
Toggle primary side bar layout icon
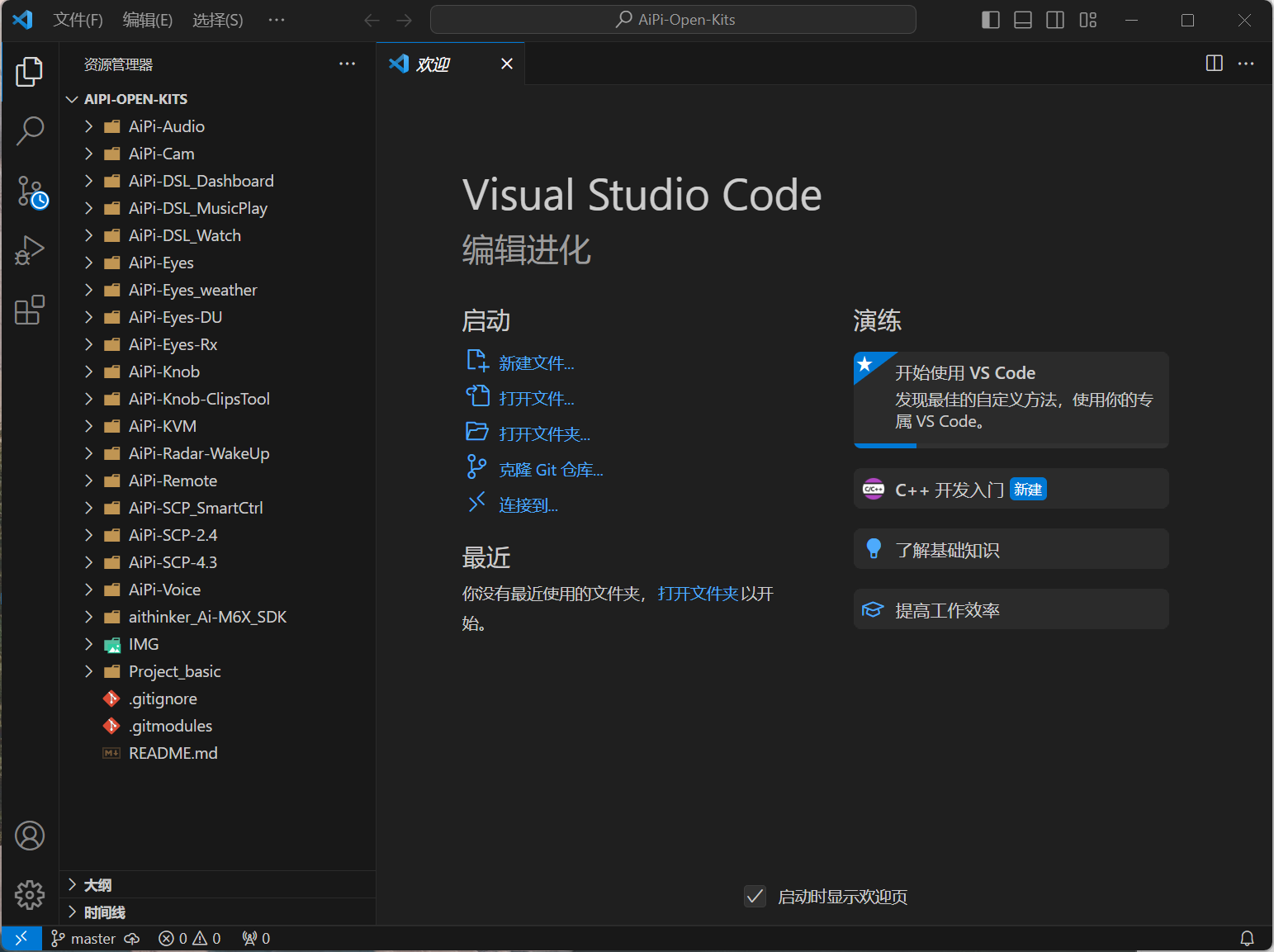[x=991, y=20]
